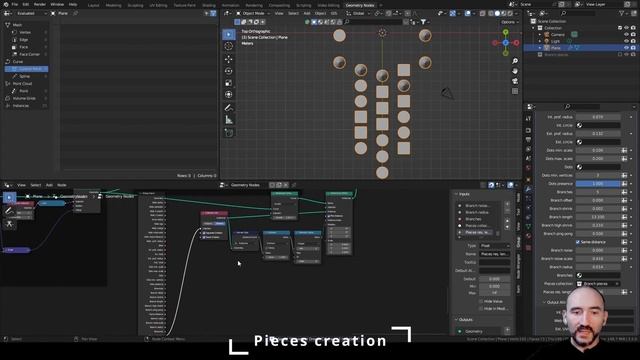Open Pieces collection Branch pieces dropdown
640x360 pixels.
(x=598, y=284)
